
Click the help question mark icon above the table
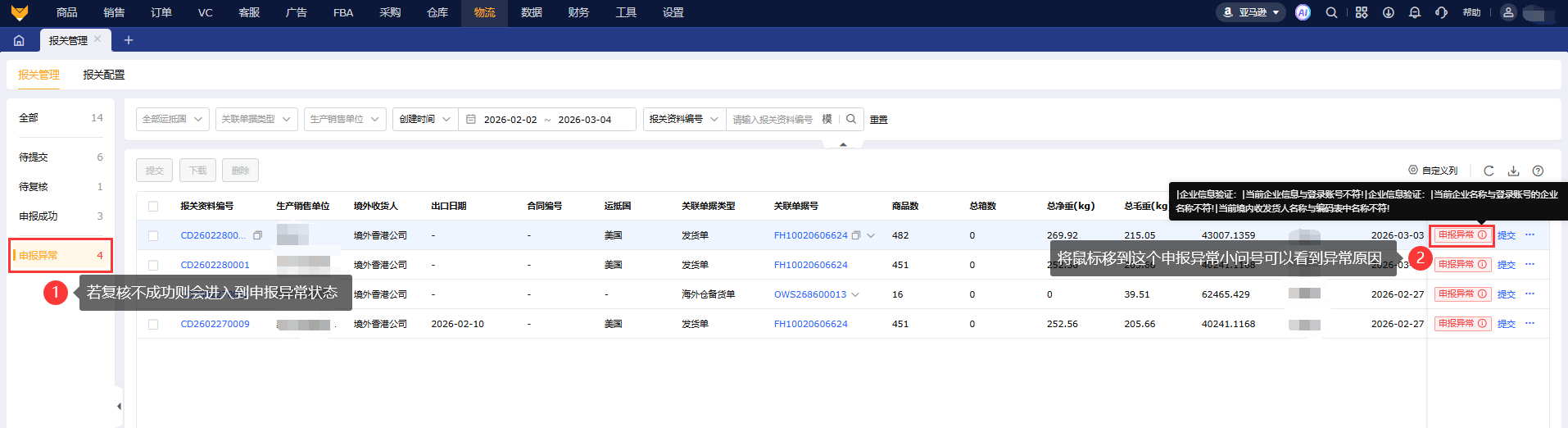(x=1538, y=171)
